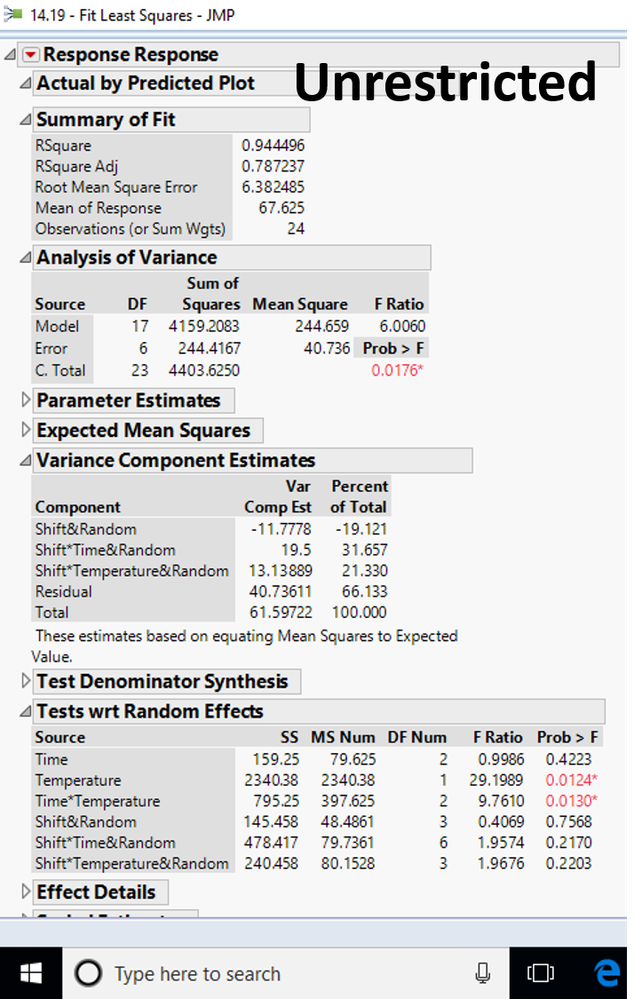Screen dimensions: 634x999
Task: Select Time*Temperature SS value 795.25
Action: click(276, 801)
